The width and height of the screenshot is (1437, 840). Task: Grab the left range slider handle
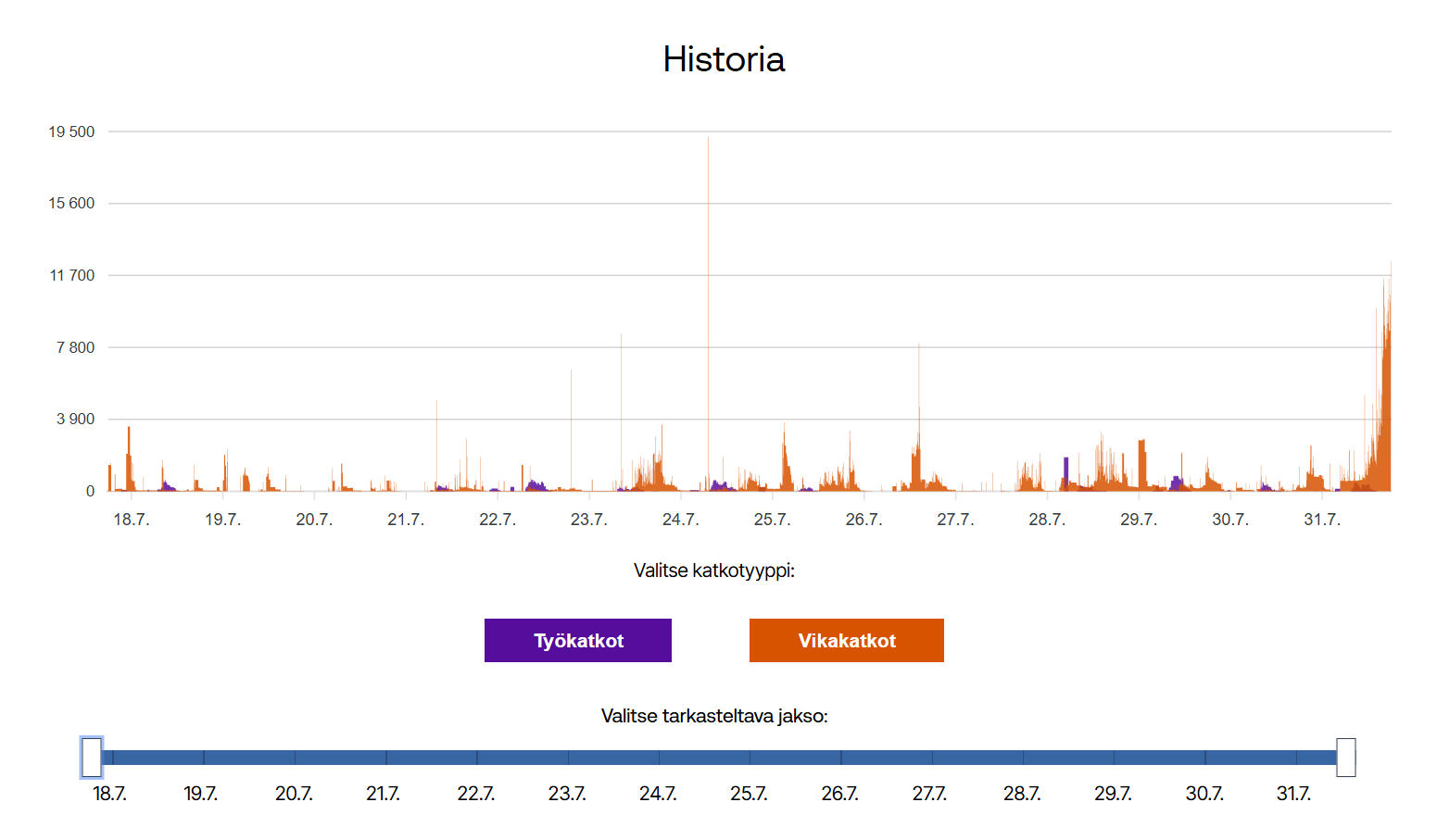coord(91,757)
